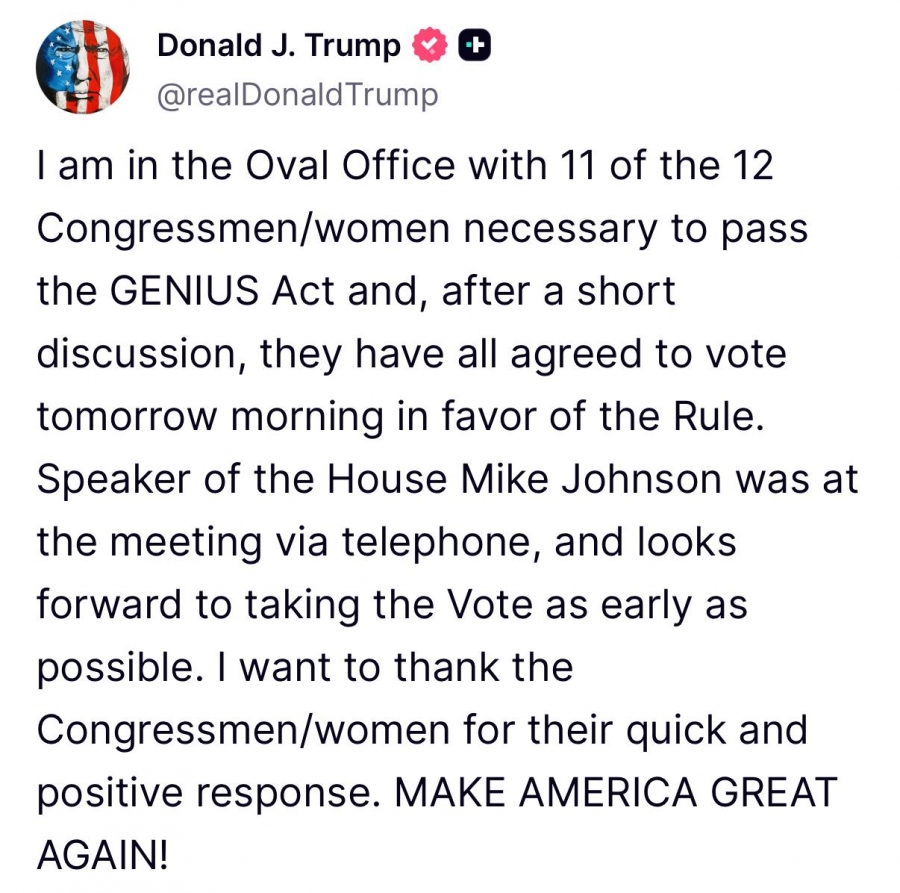This screenshot has width=900, height=893.
Task: Click the name "Mike Johnson" in post
Action: 591,479
